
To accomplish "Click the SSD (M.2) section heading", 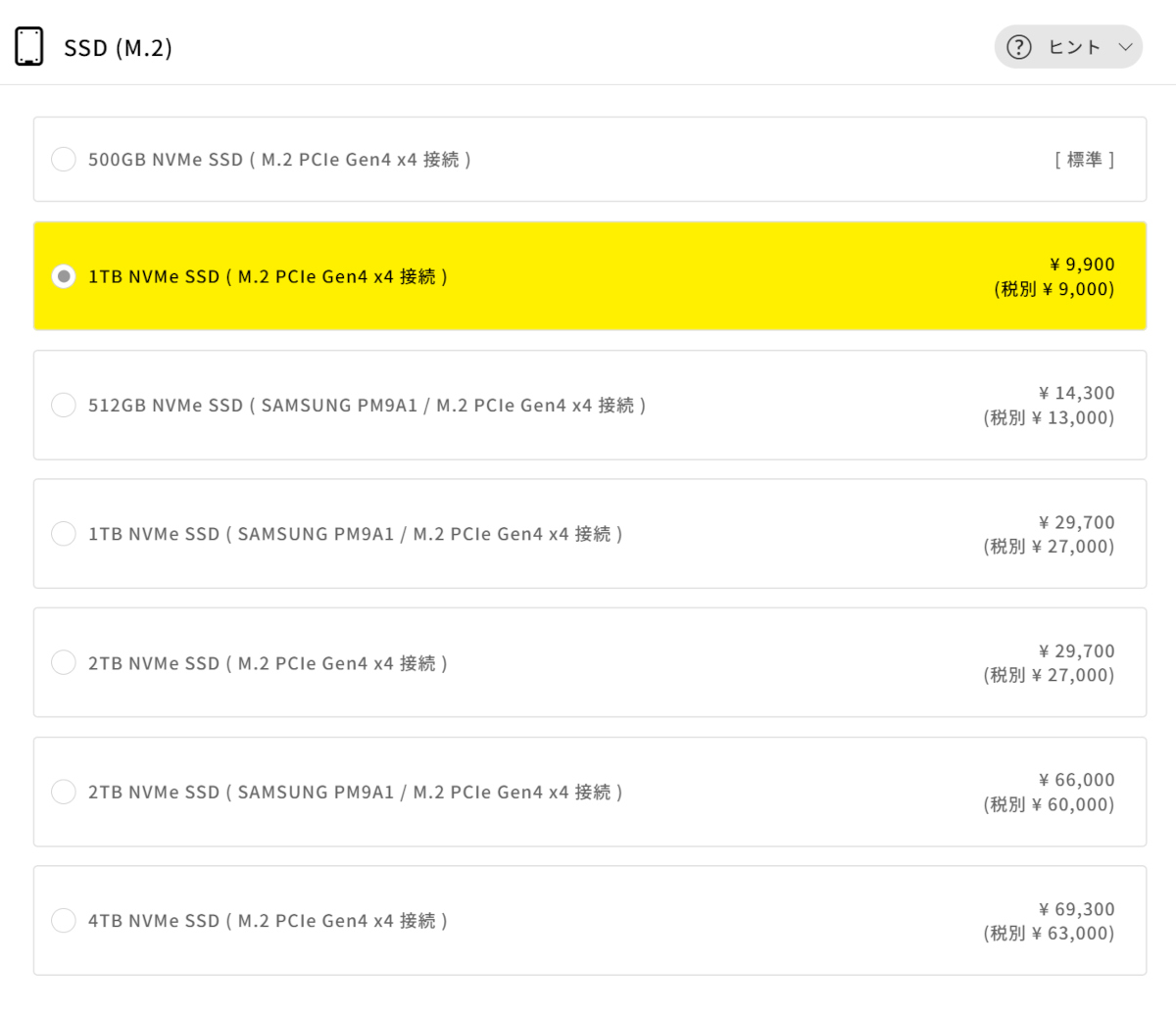I will [118, 48].
